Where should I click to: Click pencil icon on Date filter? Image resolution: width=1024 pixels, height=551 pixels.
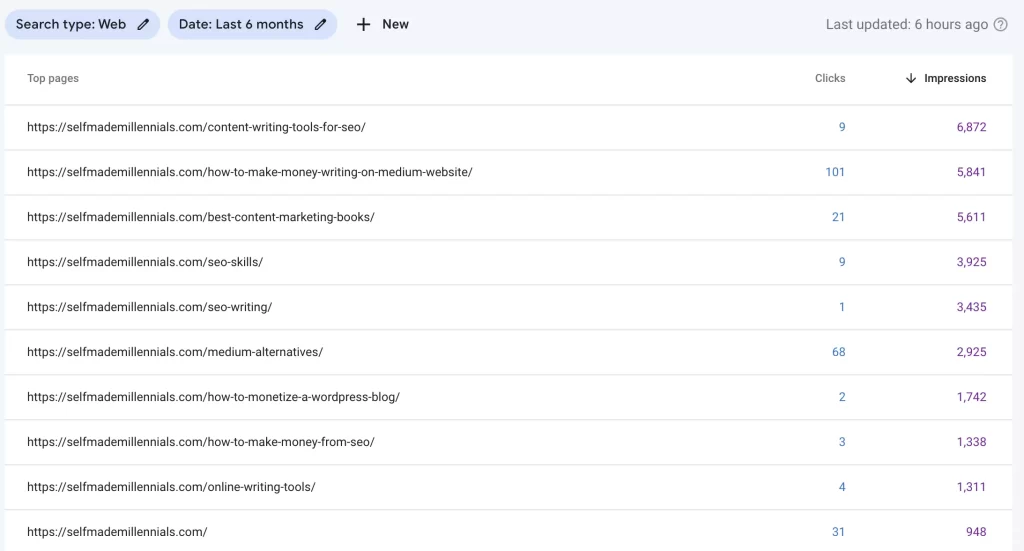tap(320, 24)
